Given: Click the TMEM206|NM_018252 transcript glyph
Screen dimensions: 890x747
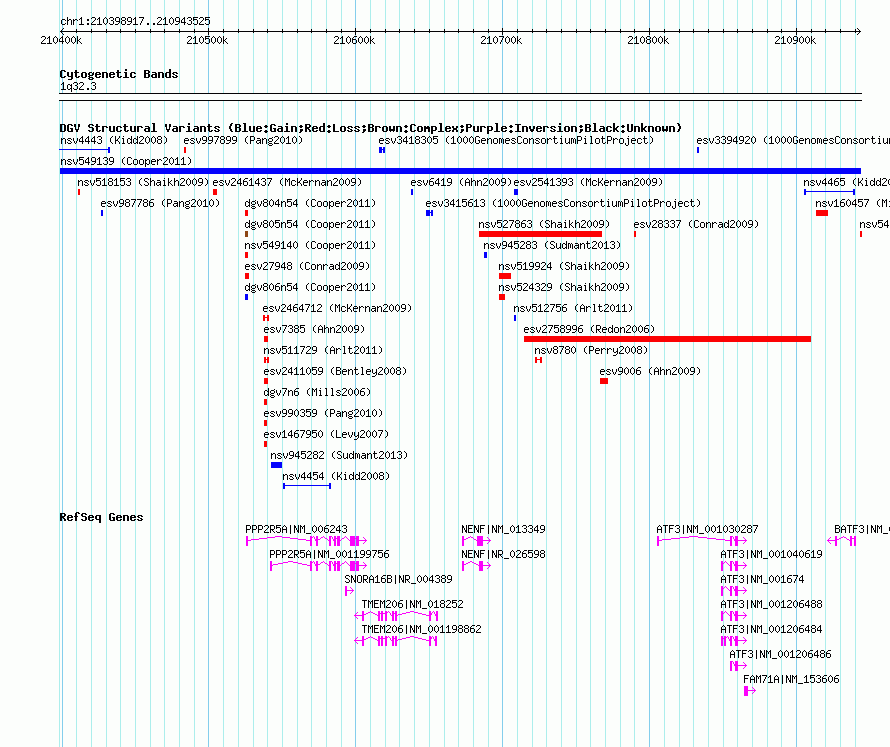Looking at the screenshot, I should [x=396, y=616].
